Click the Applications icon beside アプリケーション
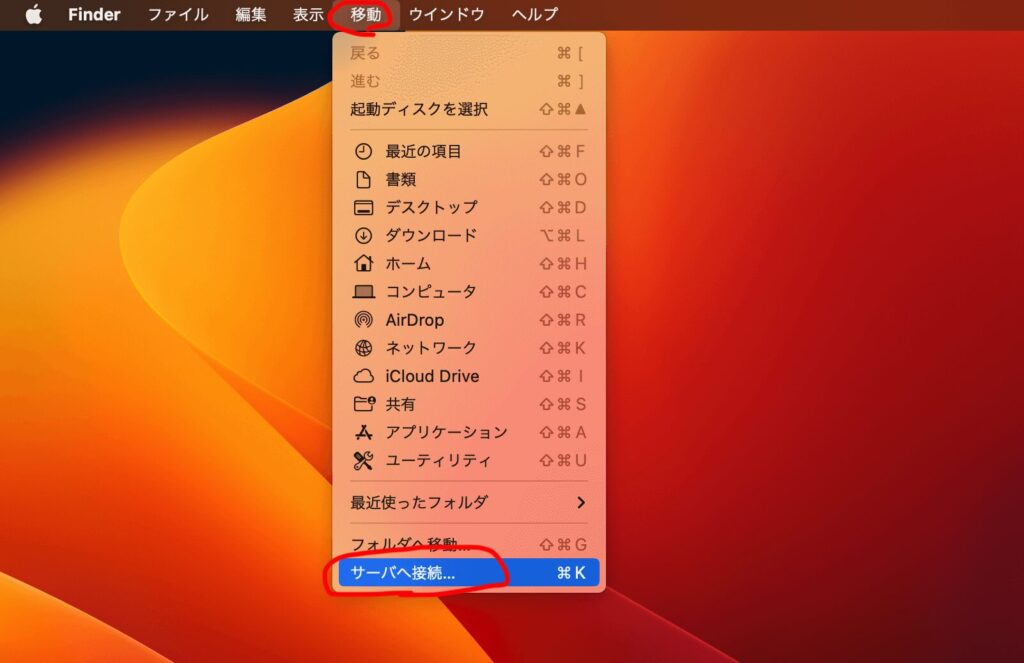 364,432
